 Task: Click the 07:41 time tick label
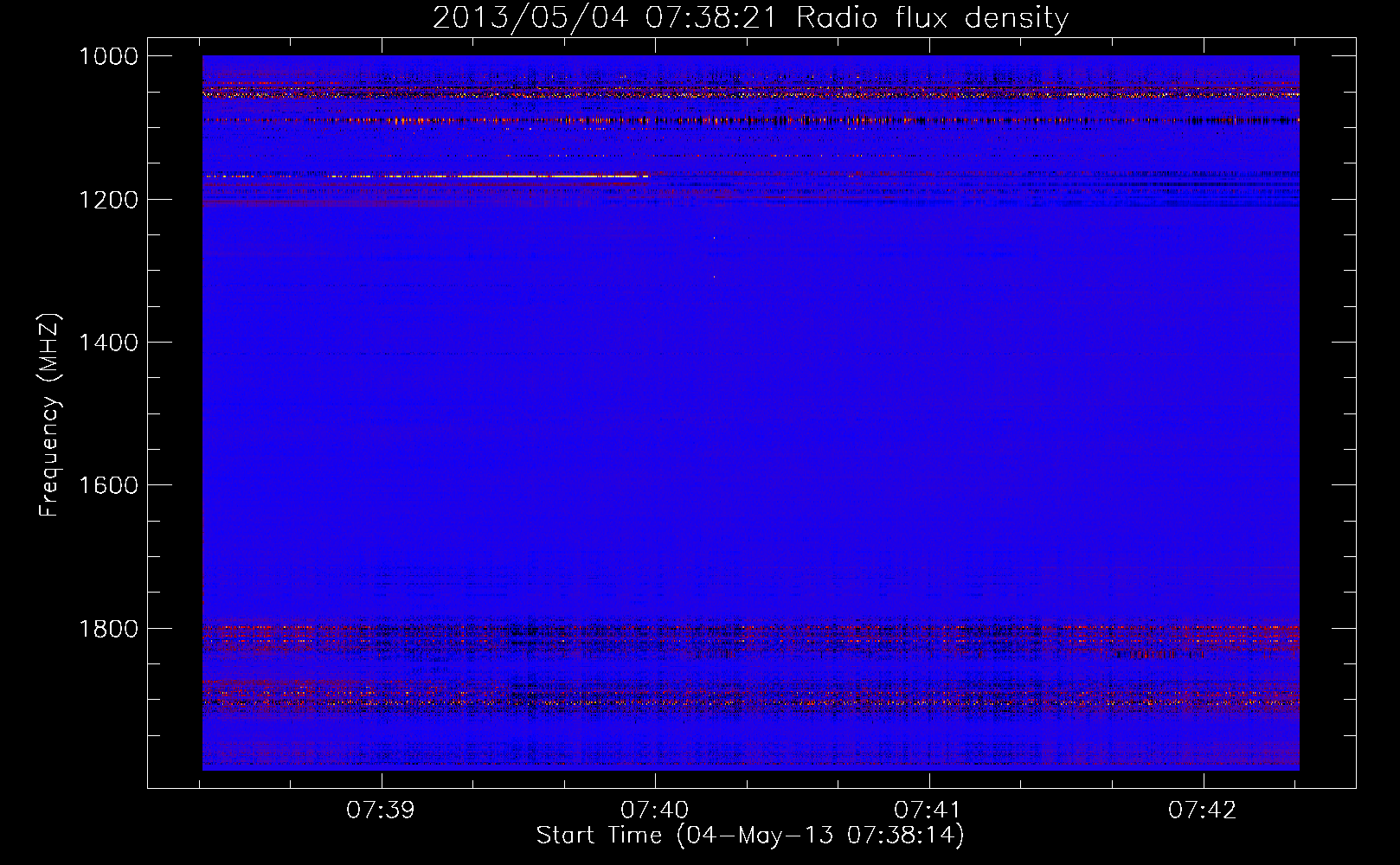928,811
